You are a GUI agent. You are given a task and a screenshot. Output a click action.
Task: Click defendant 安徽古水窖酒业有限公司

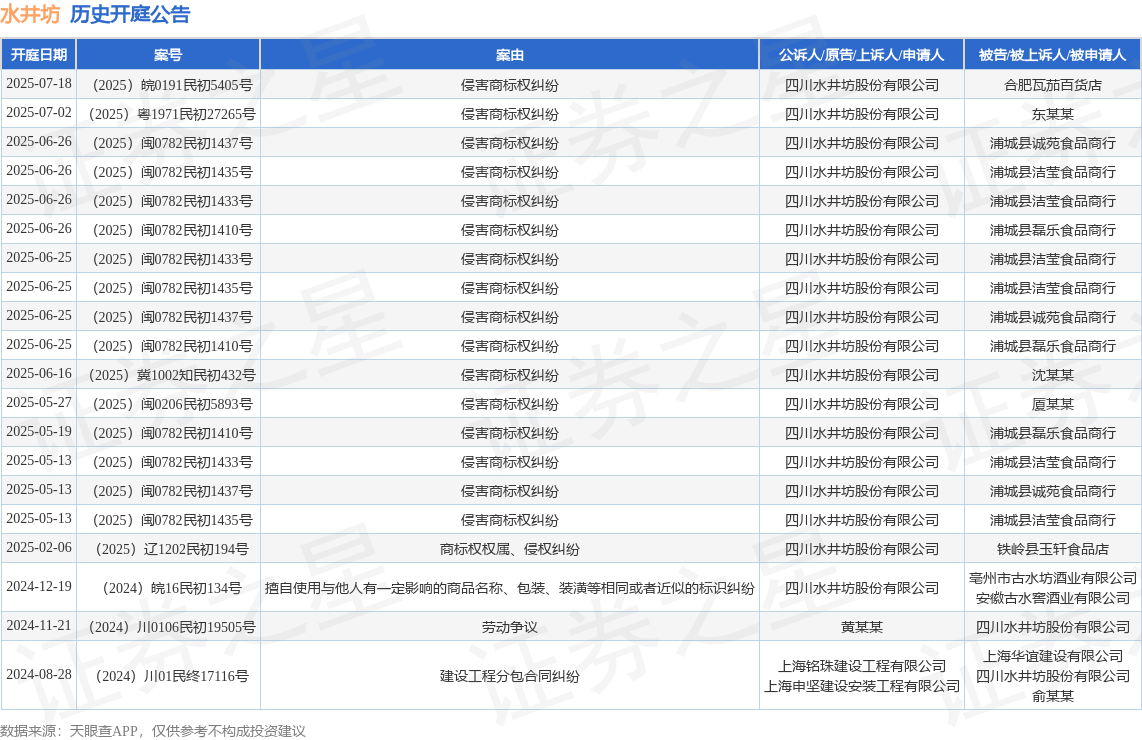point(1052,598)
